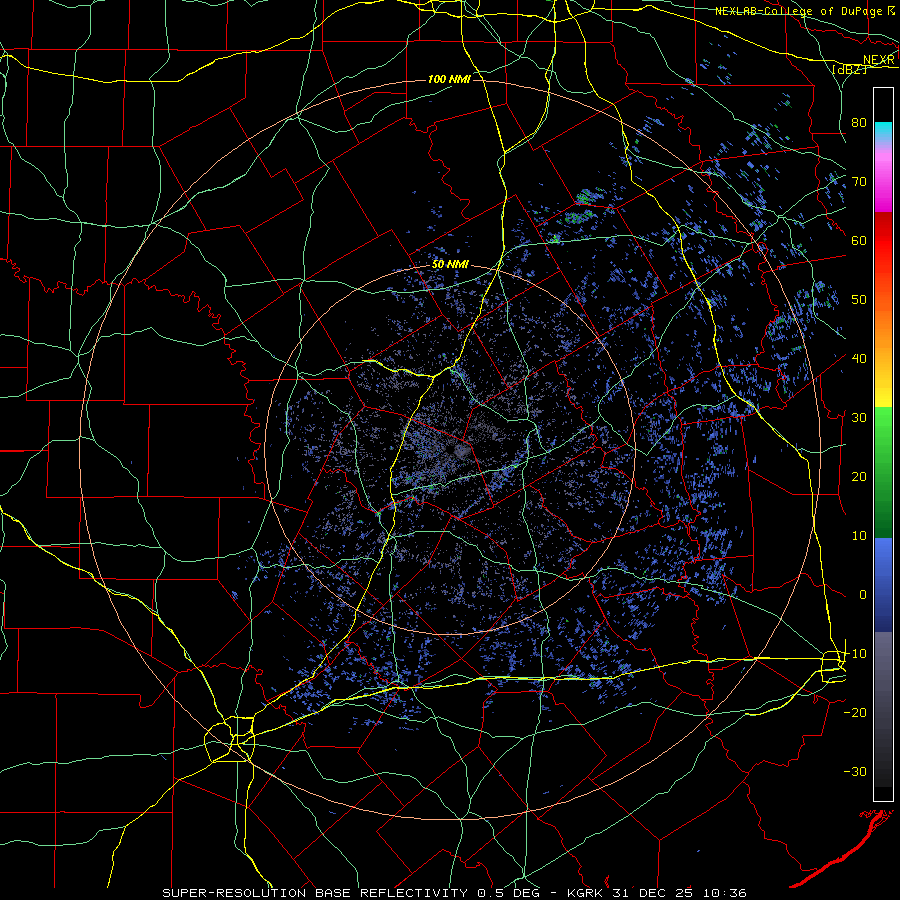Image resolution: width=900 pixels, height=900 pixels.
Task: Click the 100 NMI range ring label
Action: tap(449, 79)
